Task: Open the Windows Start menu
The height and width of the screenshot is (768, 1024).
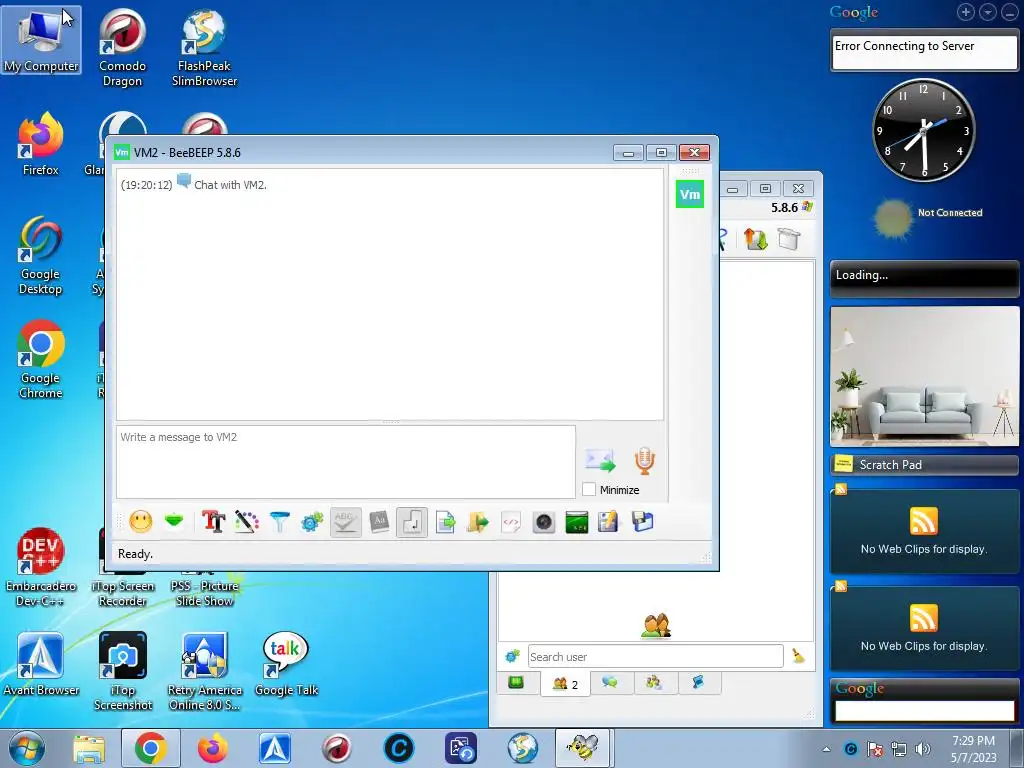Action: pyautogui.click(x=27, y=748)
